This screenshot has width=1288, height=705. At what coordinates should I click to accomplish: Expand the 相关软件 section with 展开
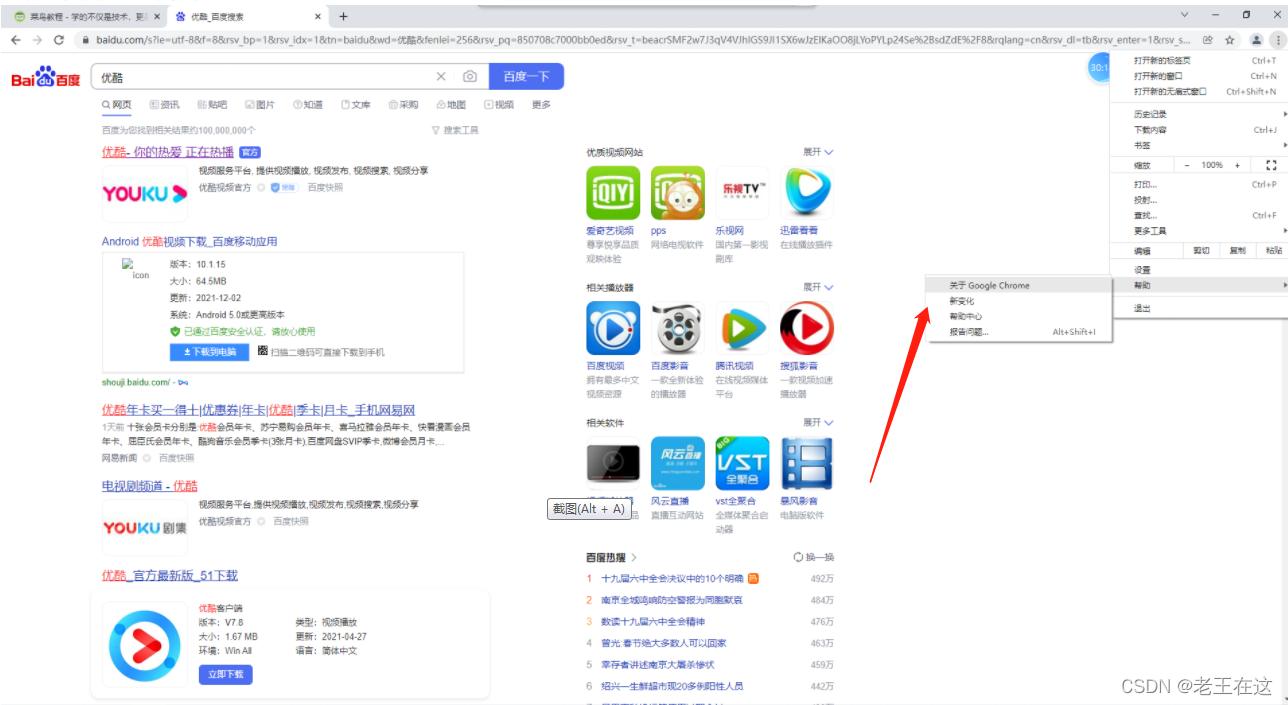(818, 422)
